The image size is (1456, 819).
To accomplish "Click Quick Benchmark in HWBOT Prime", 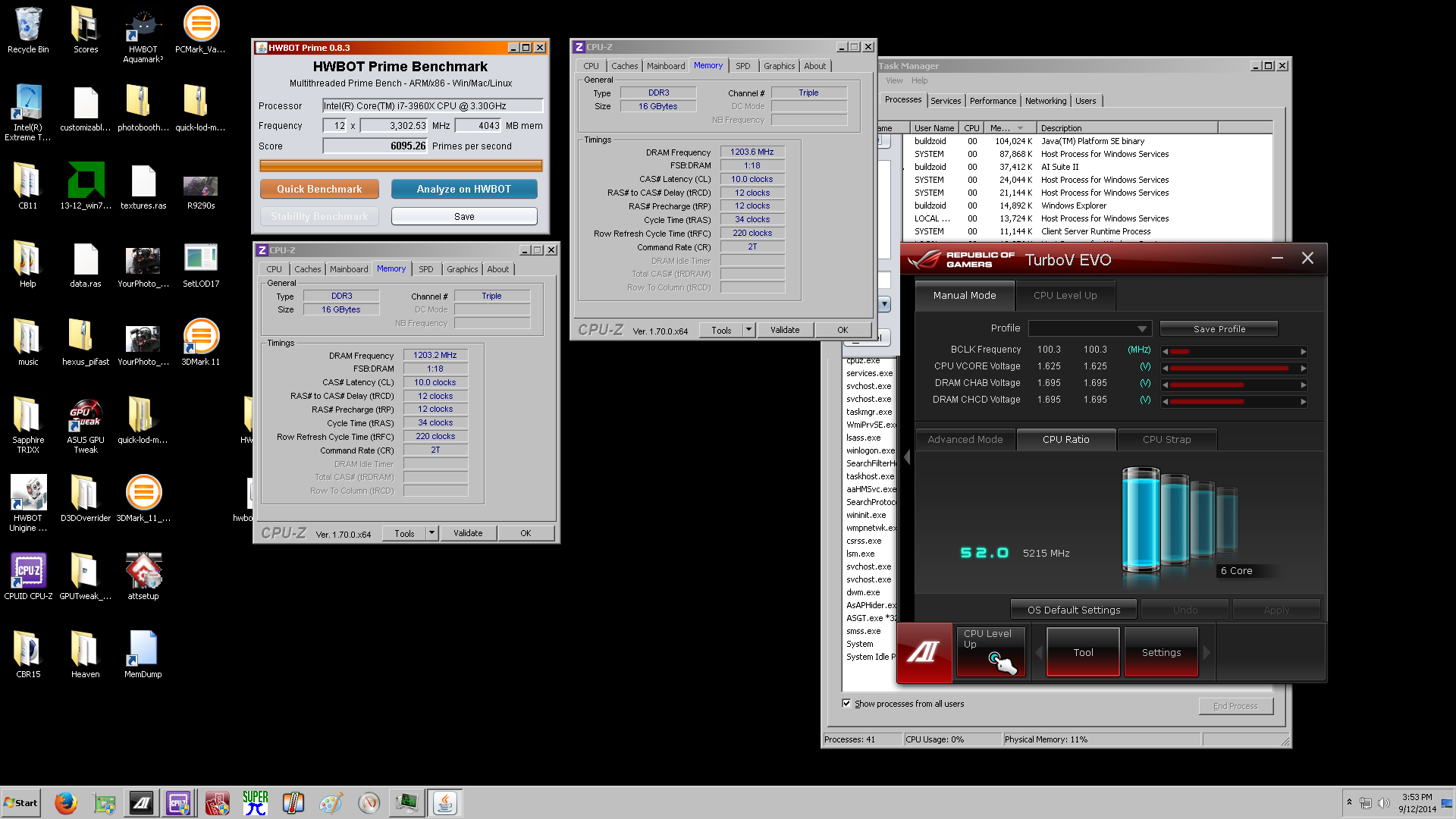I will [x=319, y=189].
